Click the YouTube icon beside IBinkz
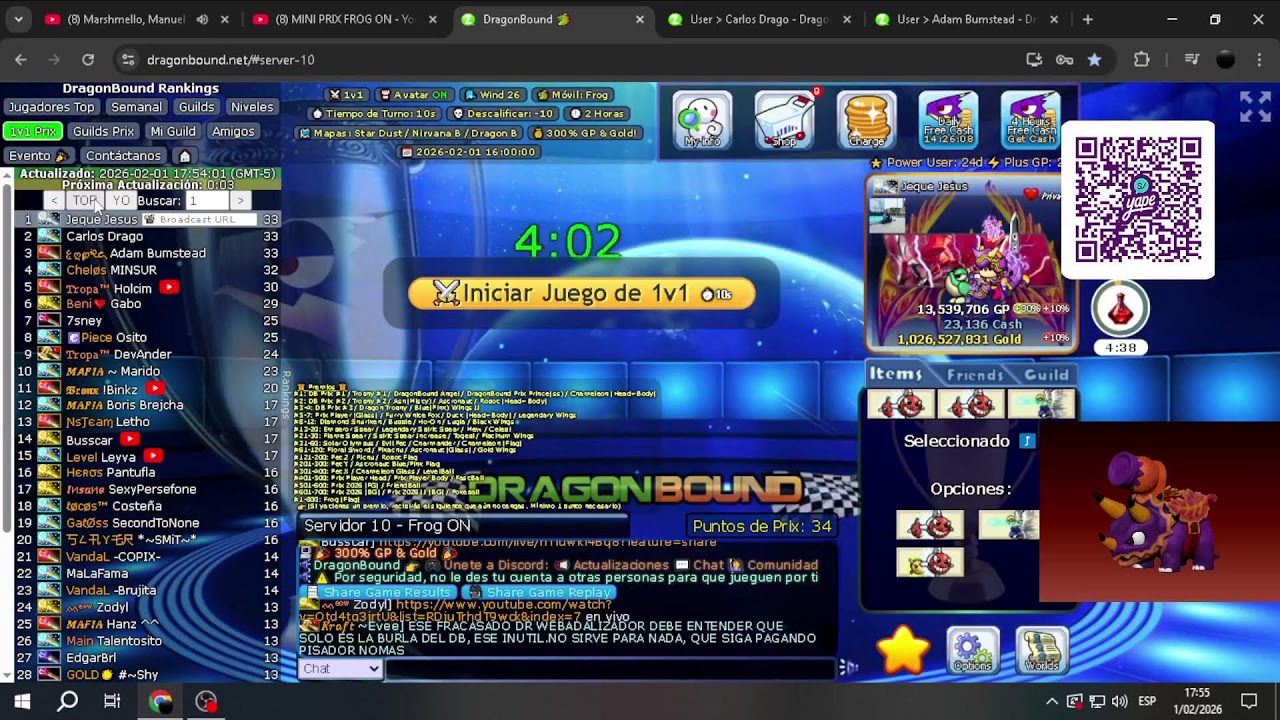This screenshot has height=720, width=1280. pyautogui.click(x=154, y=388)
